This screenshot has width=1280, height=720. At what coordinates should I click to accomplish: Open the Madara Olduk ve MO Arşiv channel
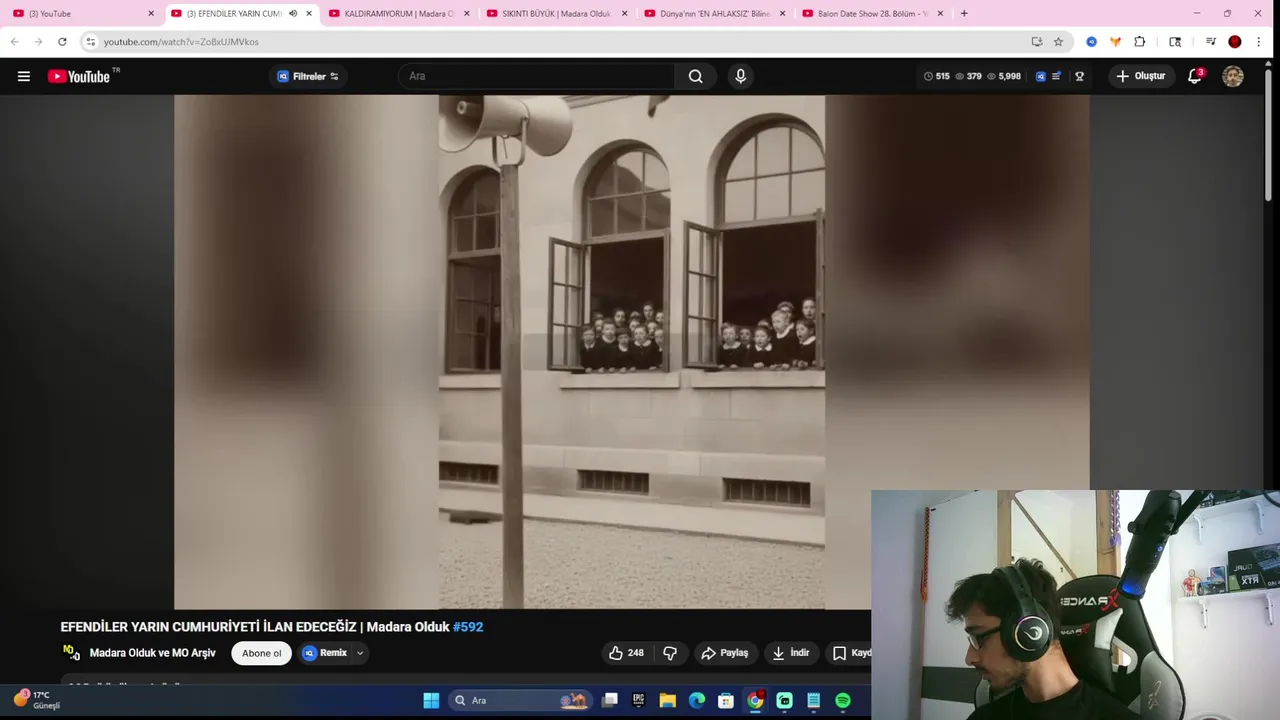[x=152, y=653]
